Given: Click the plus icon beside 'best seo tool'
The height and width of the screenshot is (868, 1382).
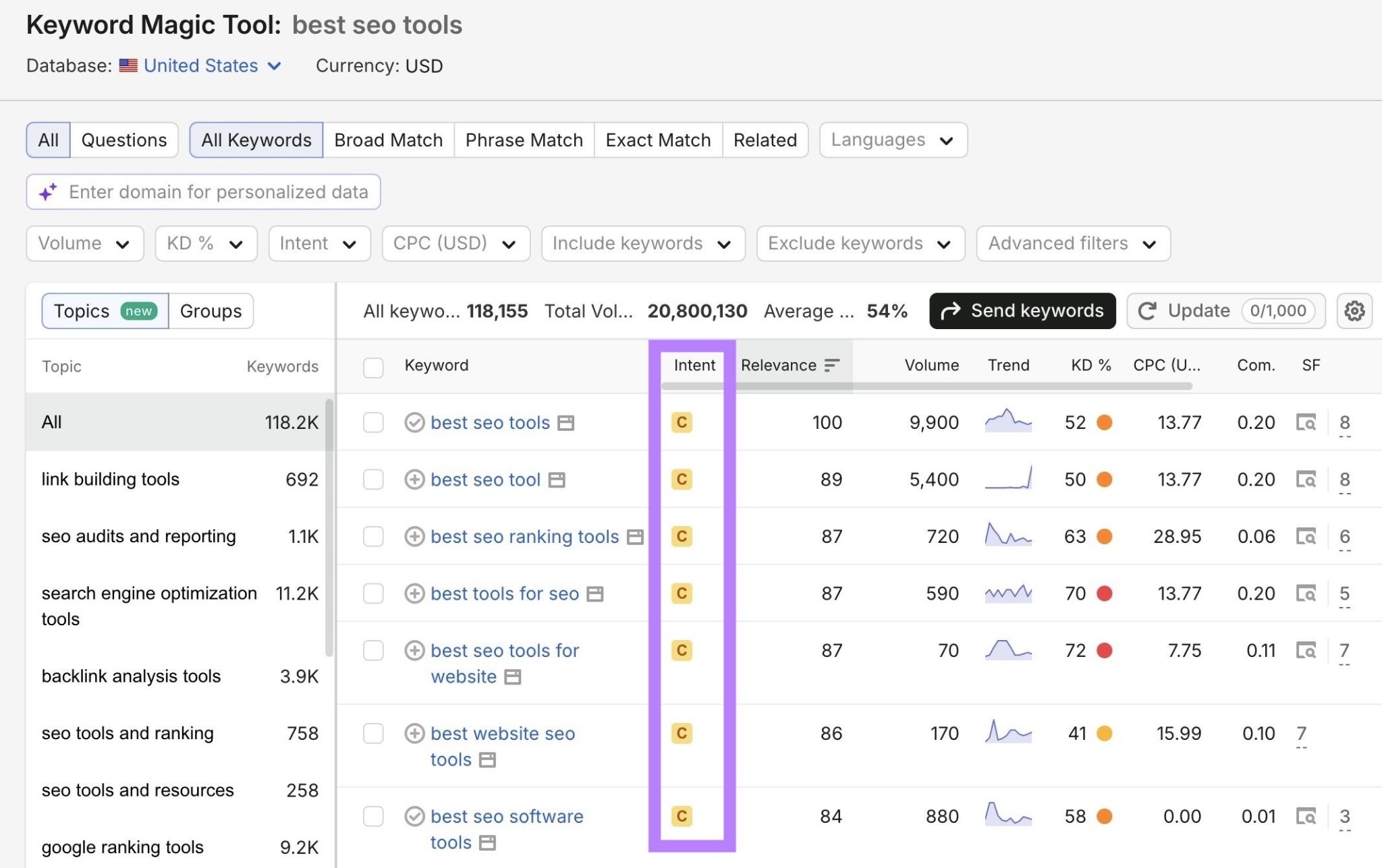Looking at the screenshot, I should tap(414, 480).
